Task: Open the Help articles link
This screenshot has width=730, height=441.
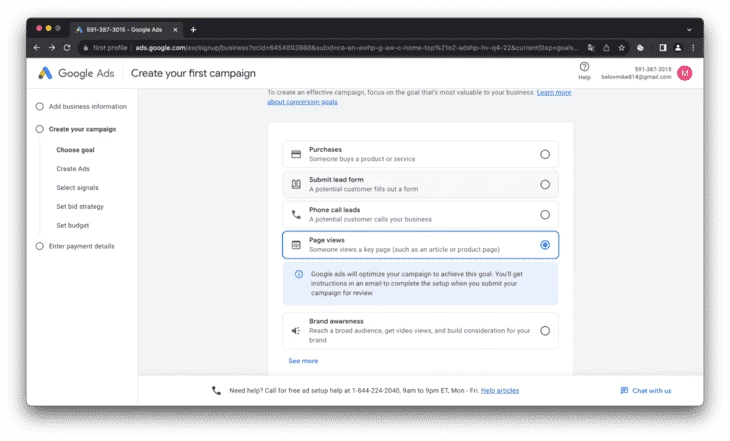Action: [500, 391]
